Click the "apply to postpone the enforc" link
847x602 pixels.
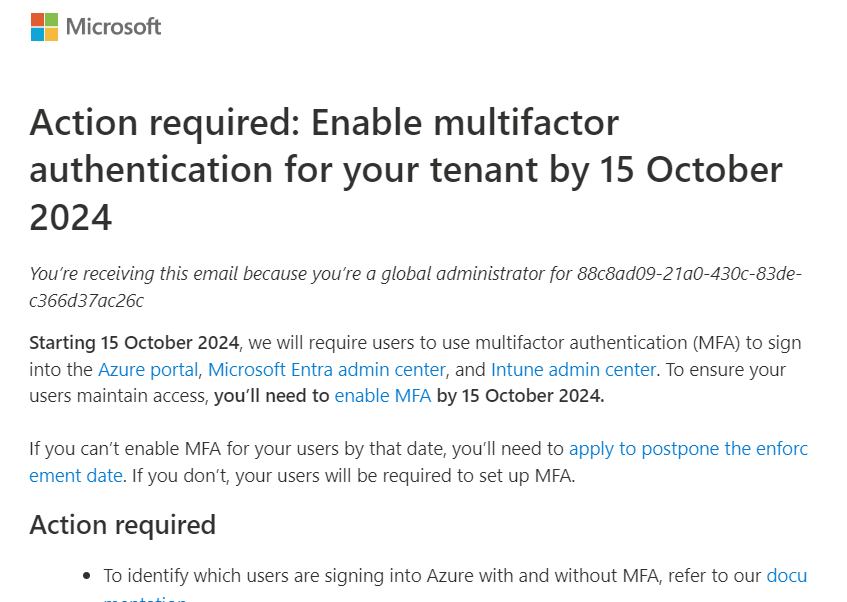click(688, 448)
